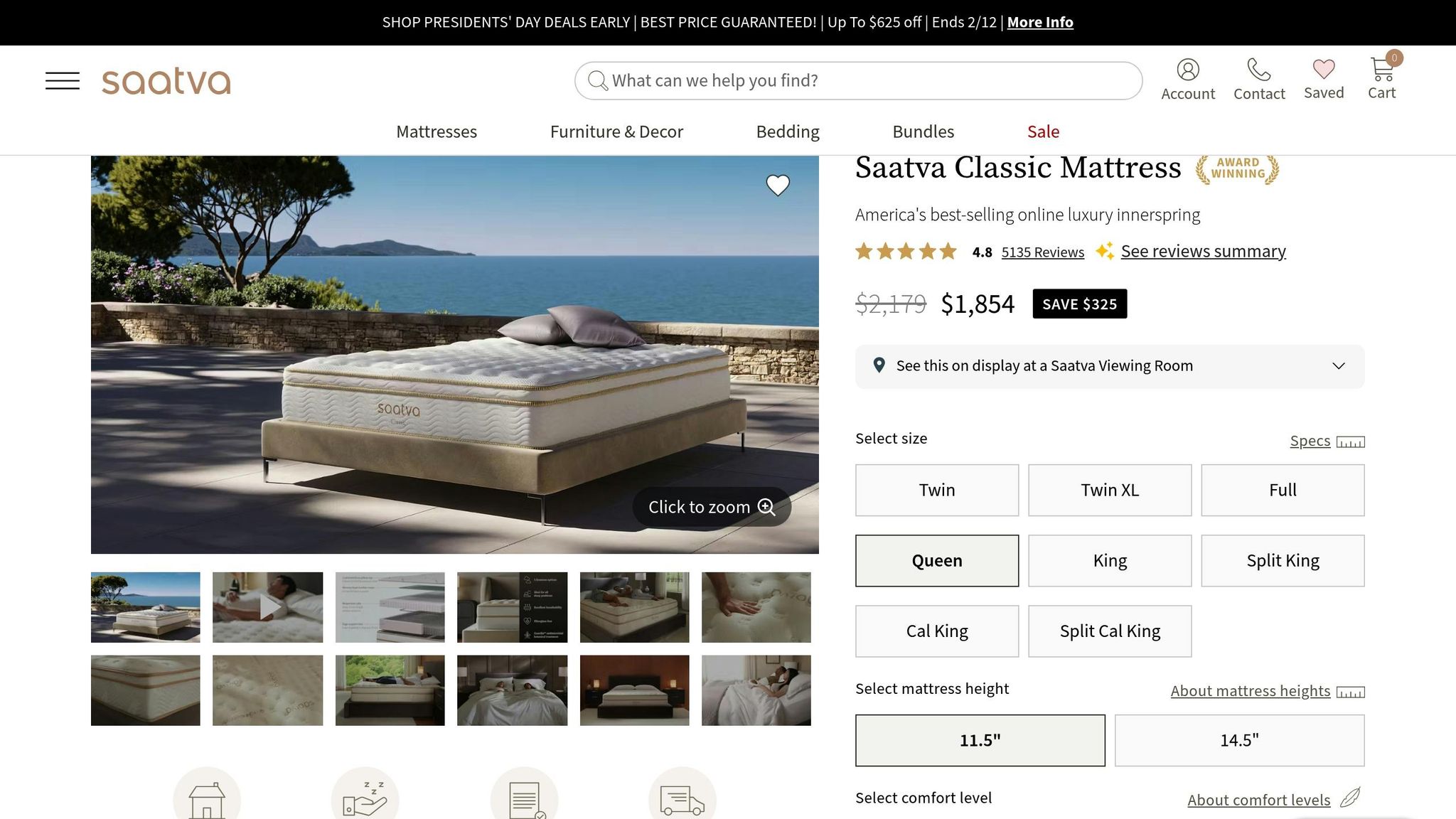Image resolution: width=1456 pixels, height=819 pixels.
Task: Click See reviews summary
Action: pyautogui.click(x=1203, y=250)
